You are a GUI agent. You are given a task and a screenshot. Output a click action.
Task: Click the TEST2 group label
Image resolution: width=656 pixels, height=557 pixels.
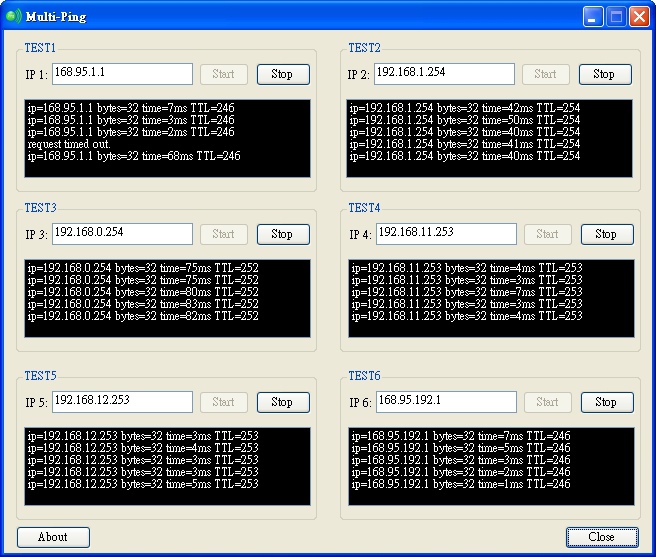tap(364, 48)
